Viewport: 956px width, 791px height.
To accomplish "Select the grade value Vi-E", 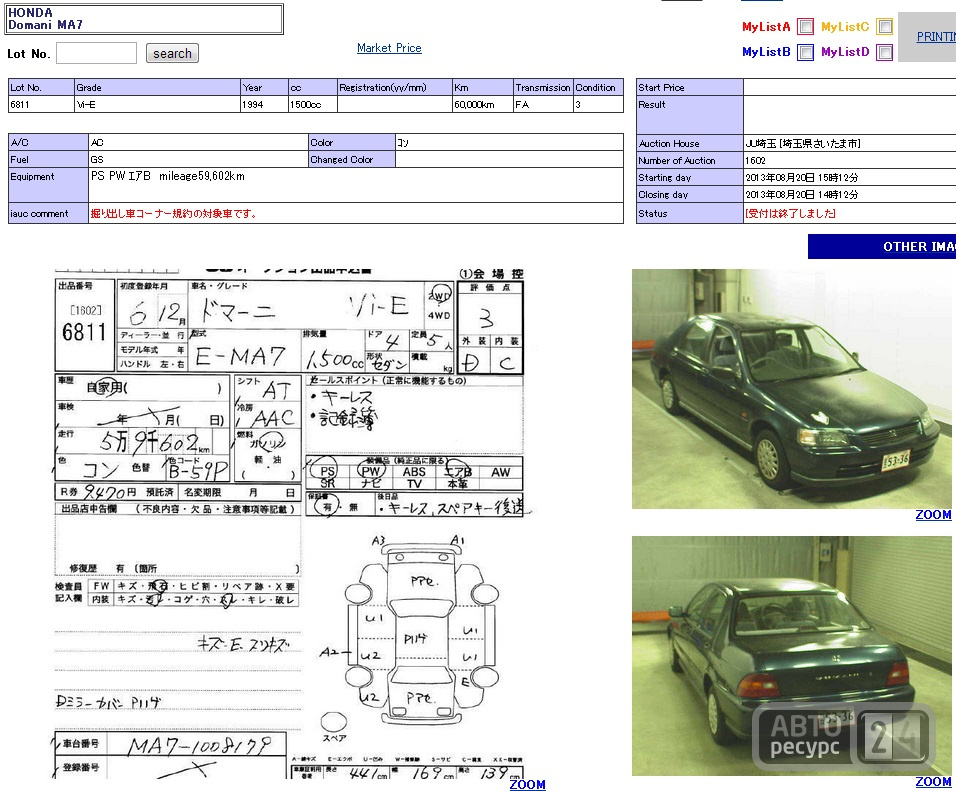I will (x=86, y=104).
